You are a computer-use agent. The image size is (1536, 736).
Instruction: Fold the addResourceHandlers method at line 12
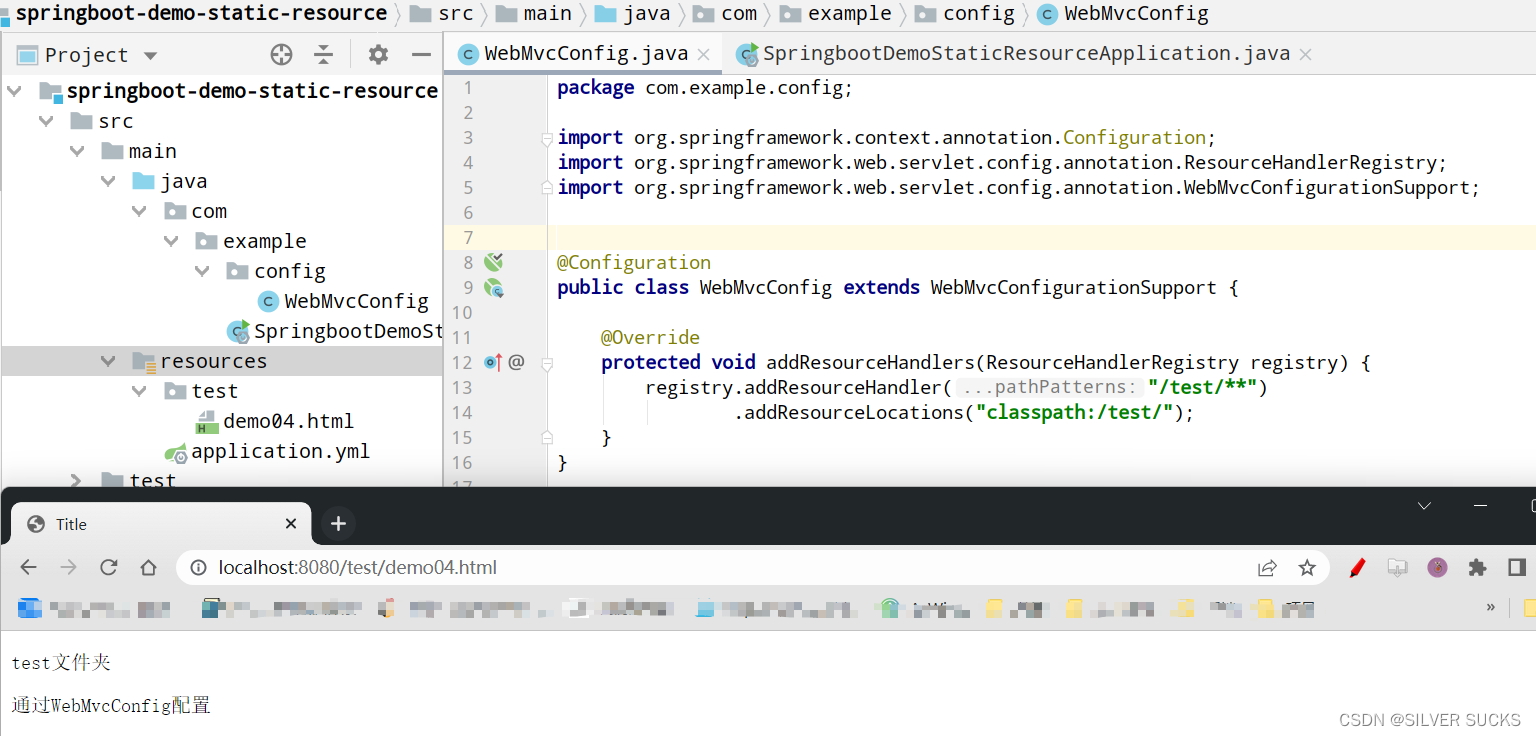tap(546, 363)
